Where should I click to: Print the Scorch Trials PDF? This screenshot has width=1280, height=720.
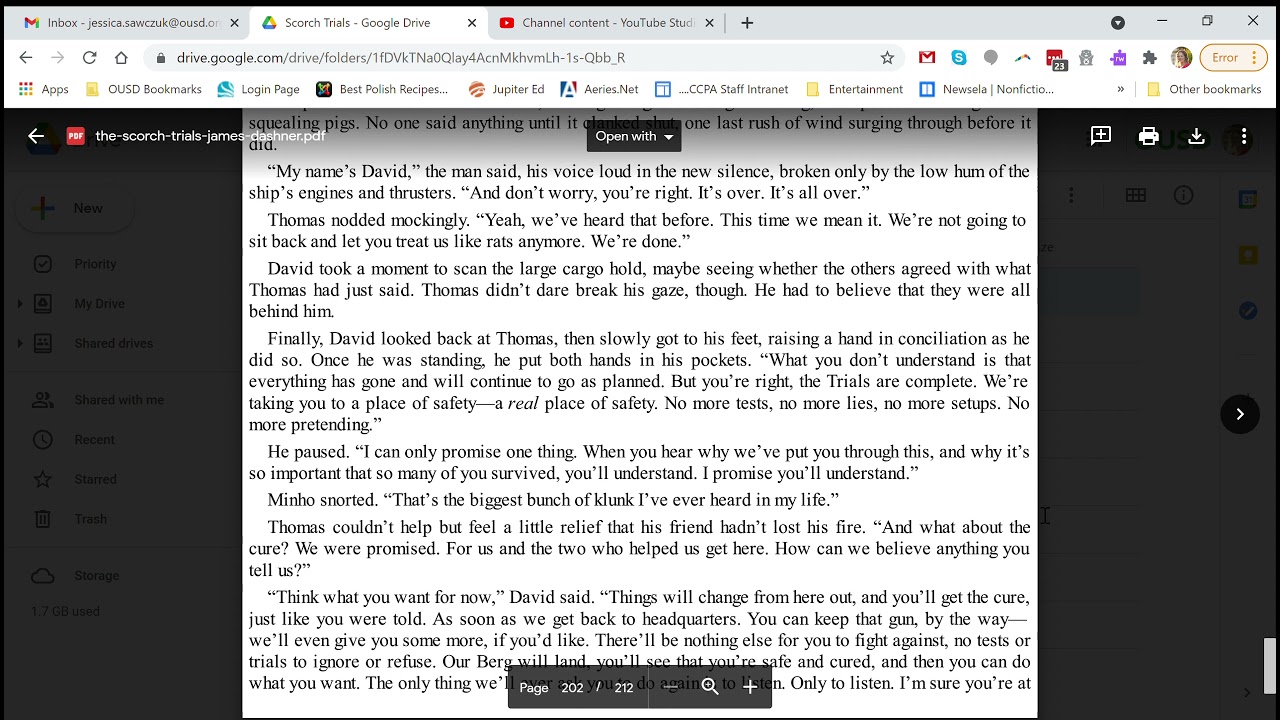click(1149, 136)
